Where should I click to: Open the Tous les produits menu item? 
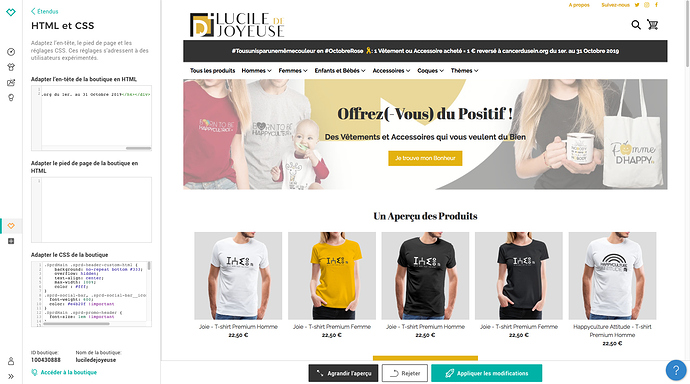click(213, 70)
